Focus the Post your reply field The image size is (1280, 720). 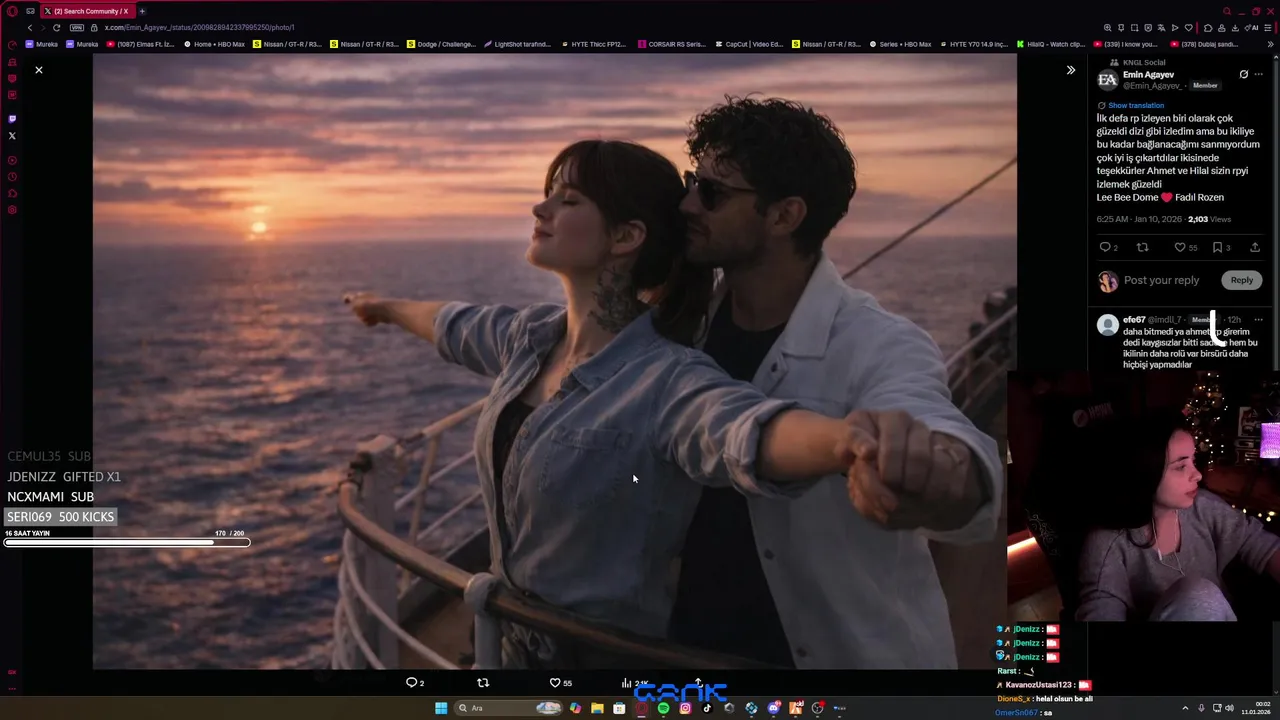(1161, 280)
